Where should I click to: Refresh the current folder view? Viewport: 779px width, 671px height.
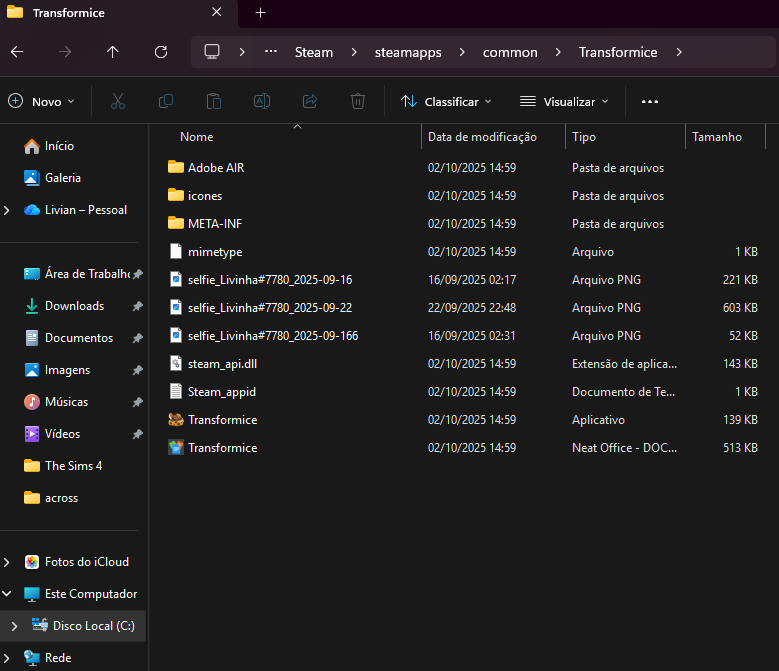coord(161,52)
